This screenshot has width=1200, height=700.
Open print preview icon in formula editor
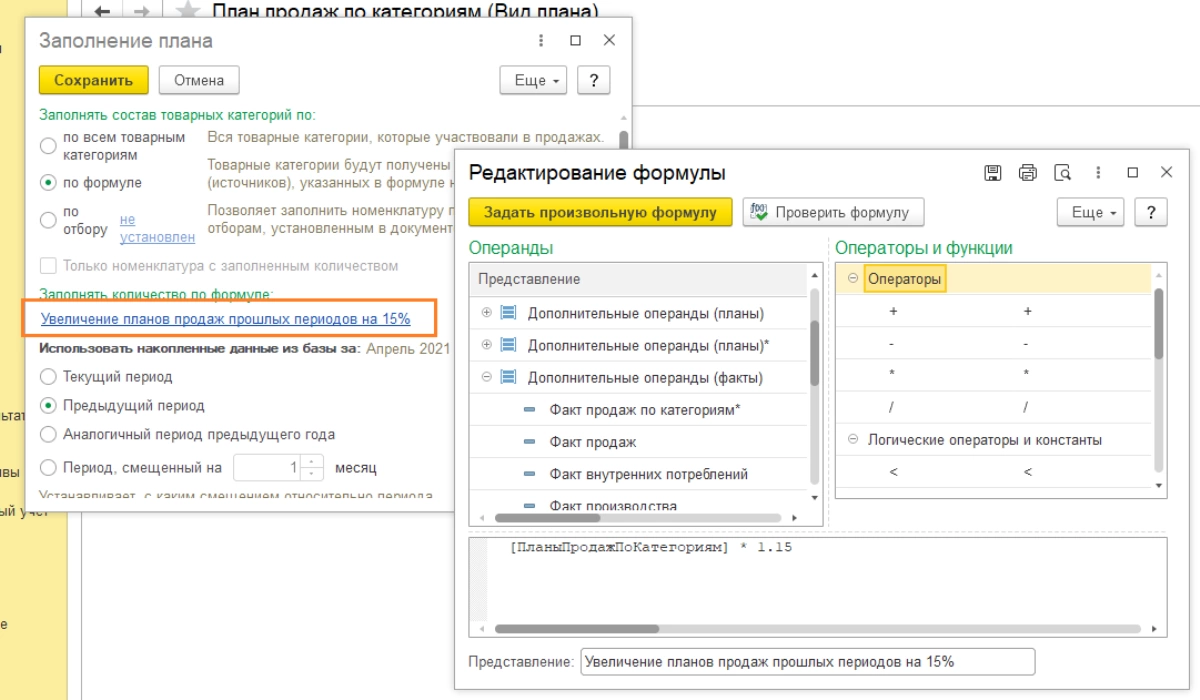1063,173
